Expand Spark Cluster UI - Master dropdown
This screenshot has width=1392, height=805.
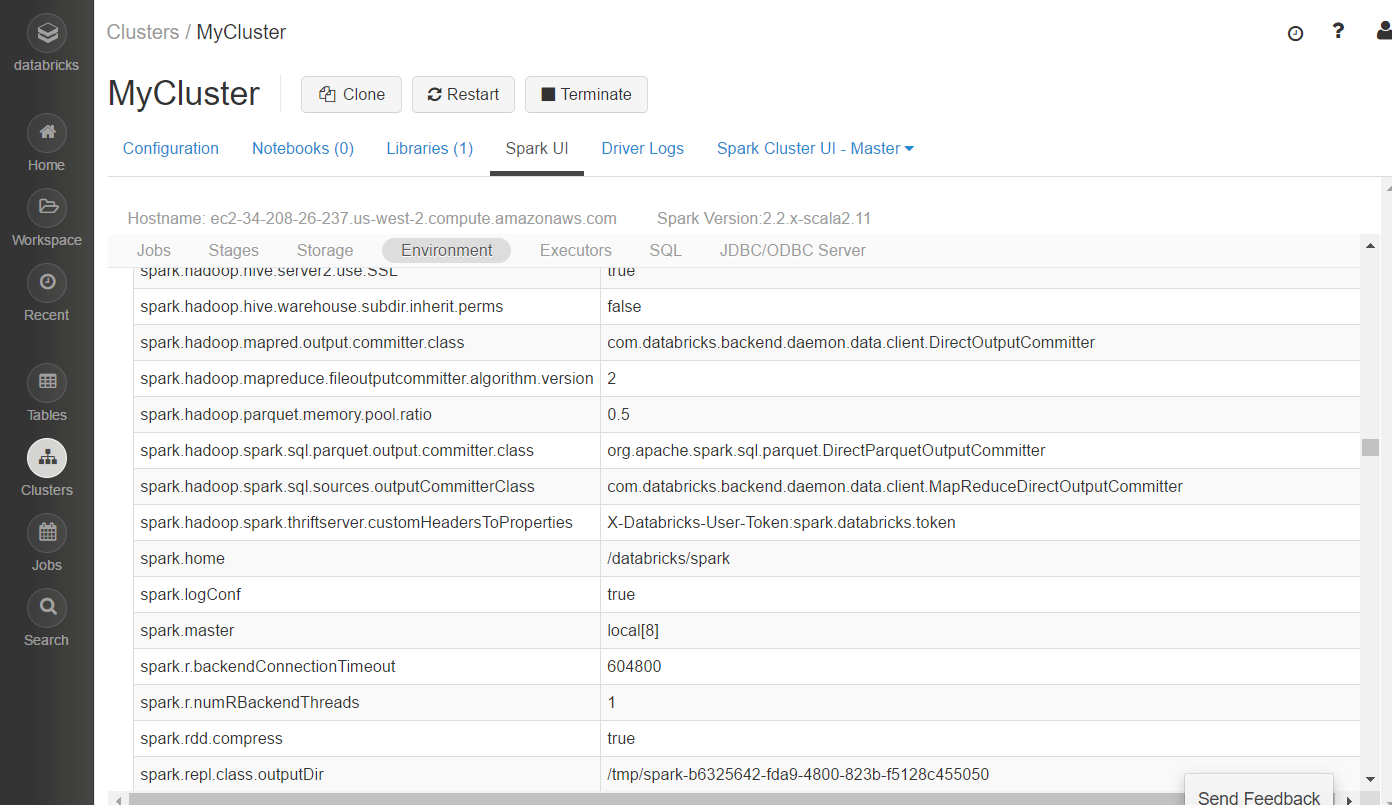tap(815, 148)
